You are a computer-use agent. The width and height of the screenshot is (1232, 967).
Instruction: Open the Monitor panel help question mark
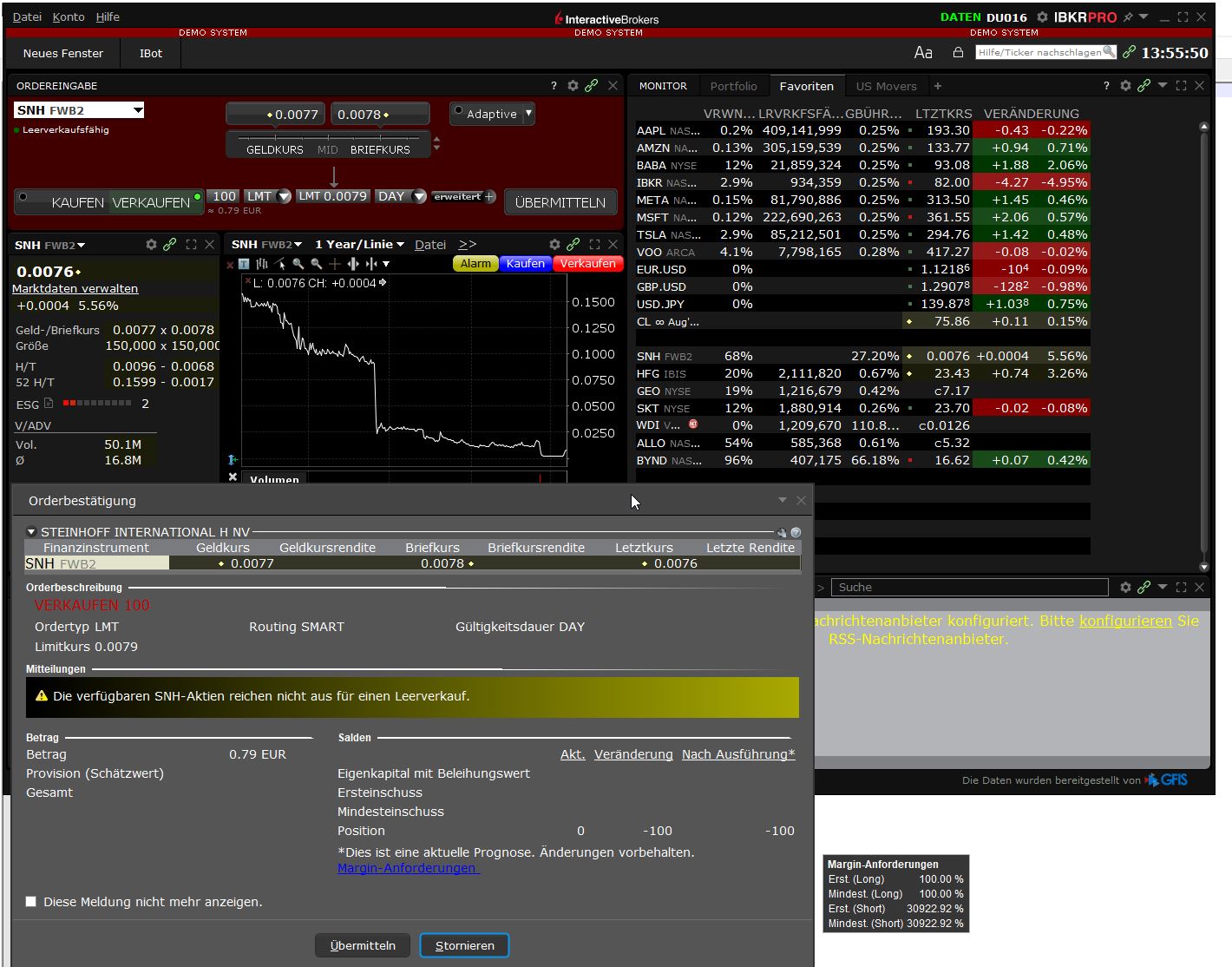click(1106, 86)
